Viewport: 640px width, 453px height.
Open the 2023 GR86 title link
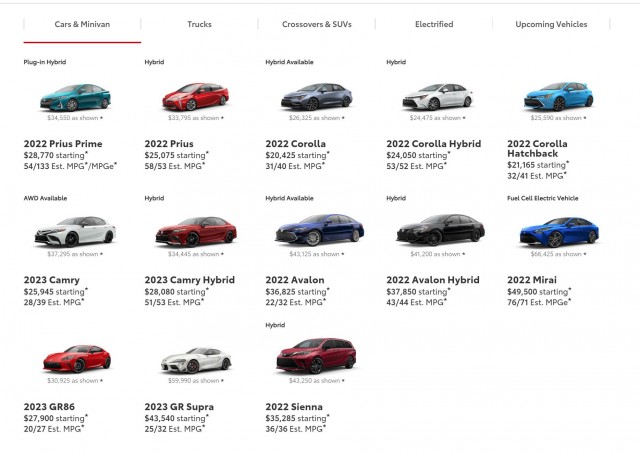[x=49, y=406]
